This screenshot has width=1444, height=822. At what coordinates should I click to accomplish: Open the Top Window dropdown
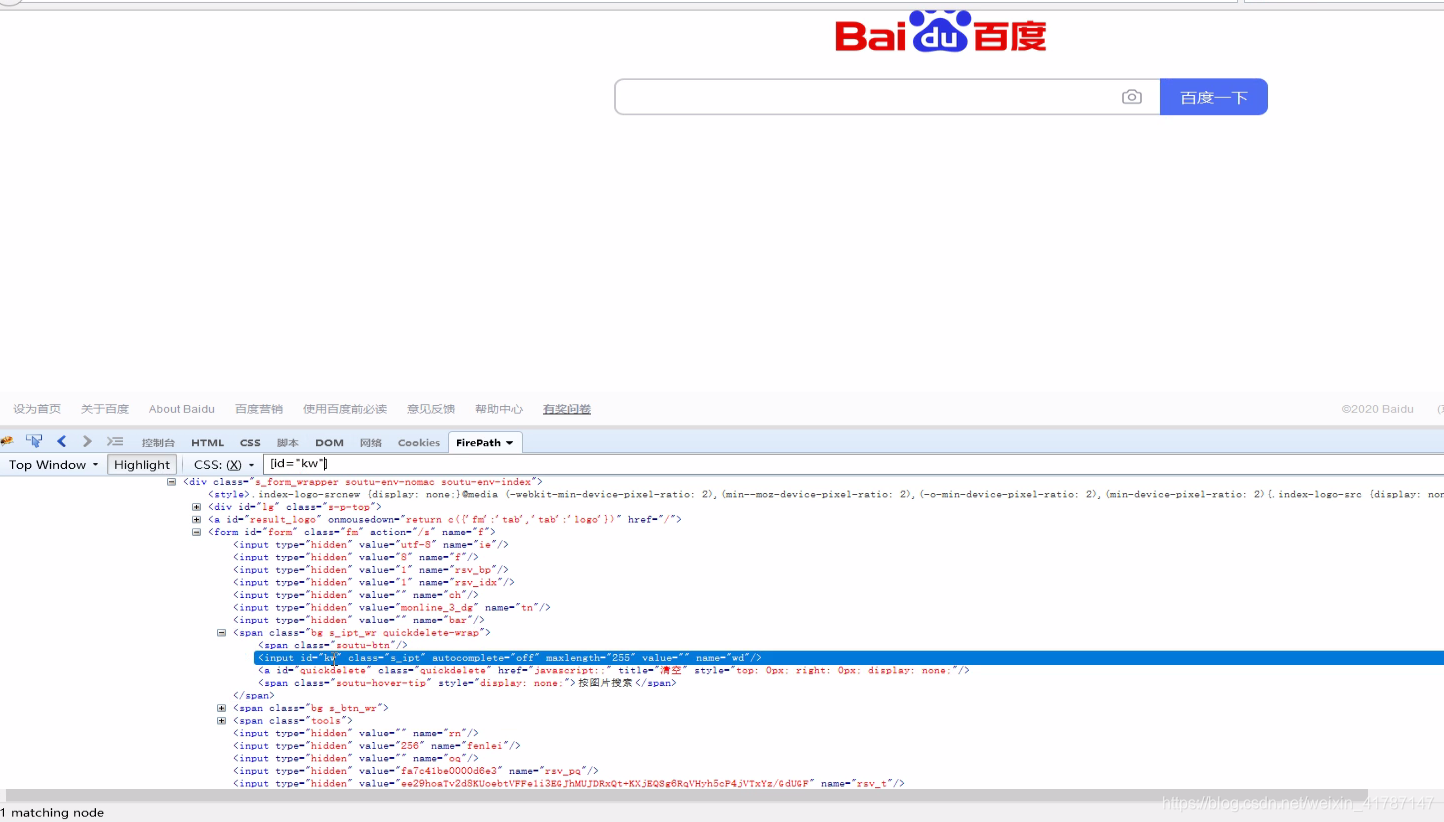[x=54, y=465]
